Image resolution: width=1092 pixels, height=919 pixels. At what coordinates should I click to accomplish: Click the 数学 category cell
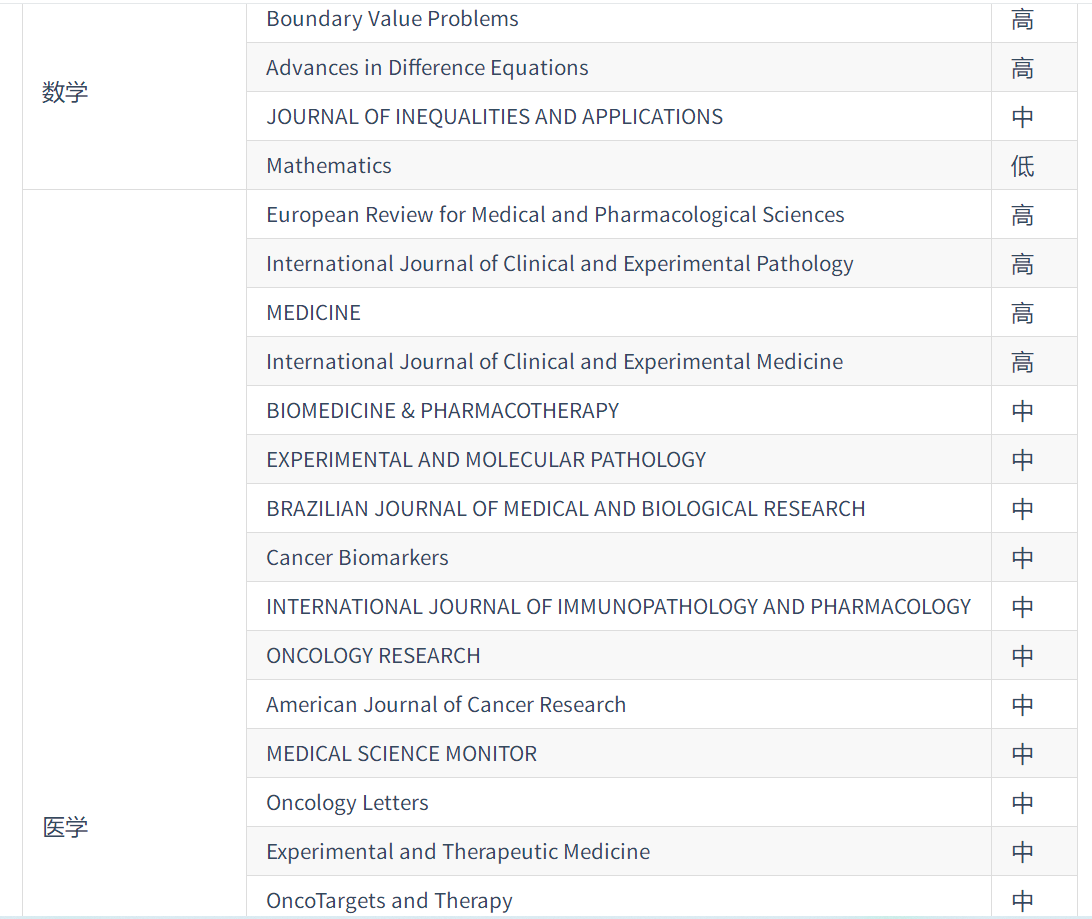coord(65,92)
